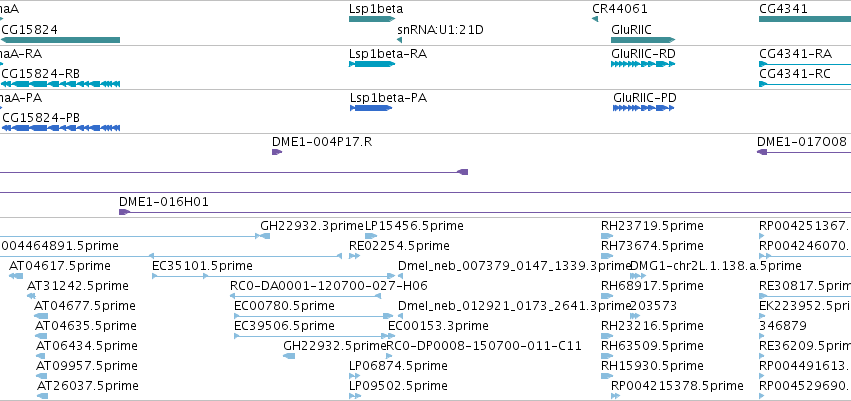
Task: Click the GluRIIC gene bar
Action: click(x=643, y=40)
